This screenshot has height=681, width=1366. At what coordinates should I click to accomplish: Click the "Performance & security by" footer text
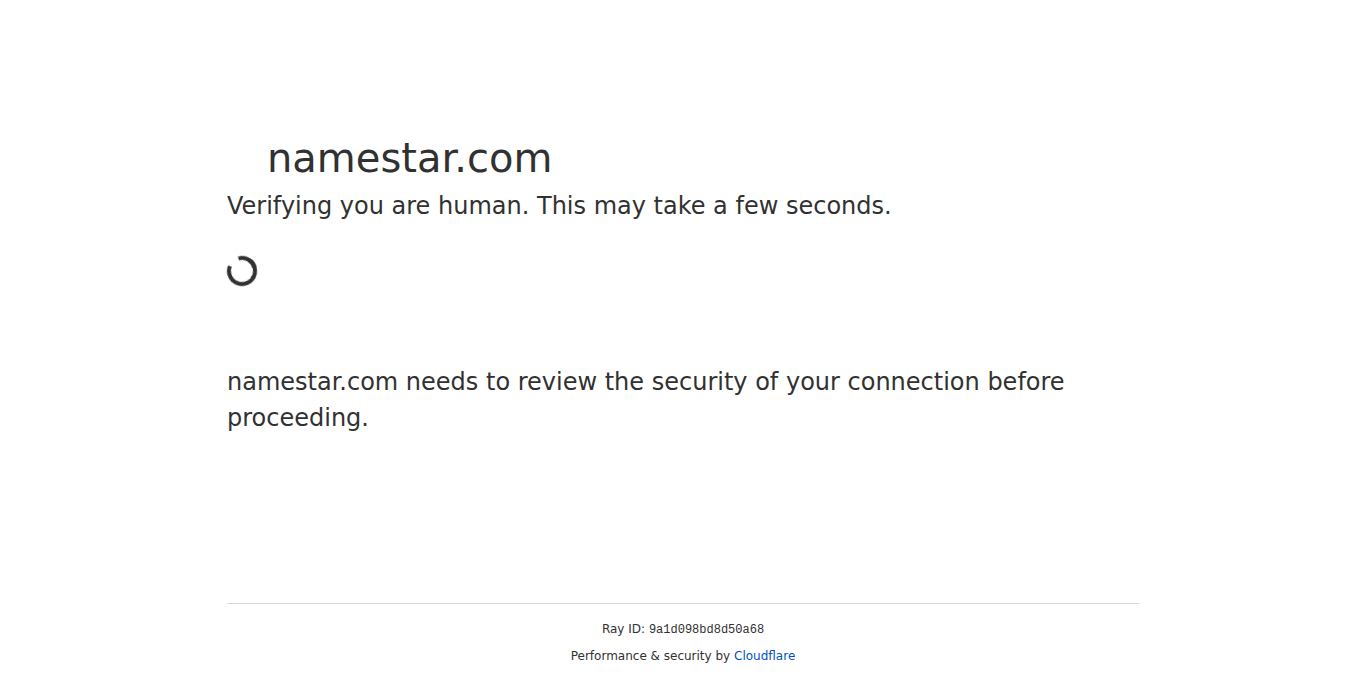[x=650, y=656]
